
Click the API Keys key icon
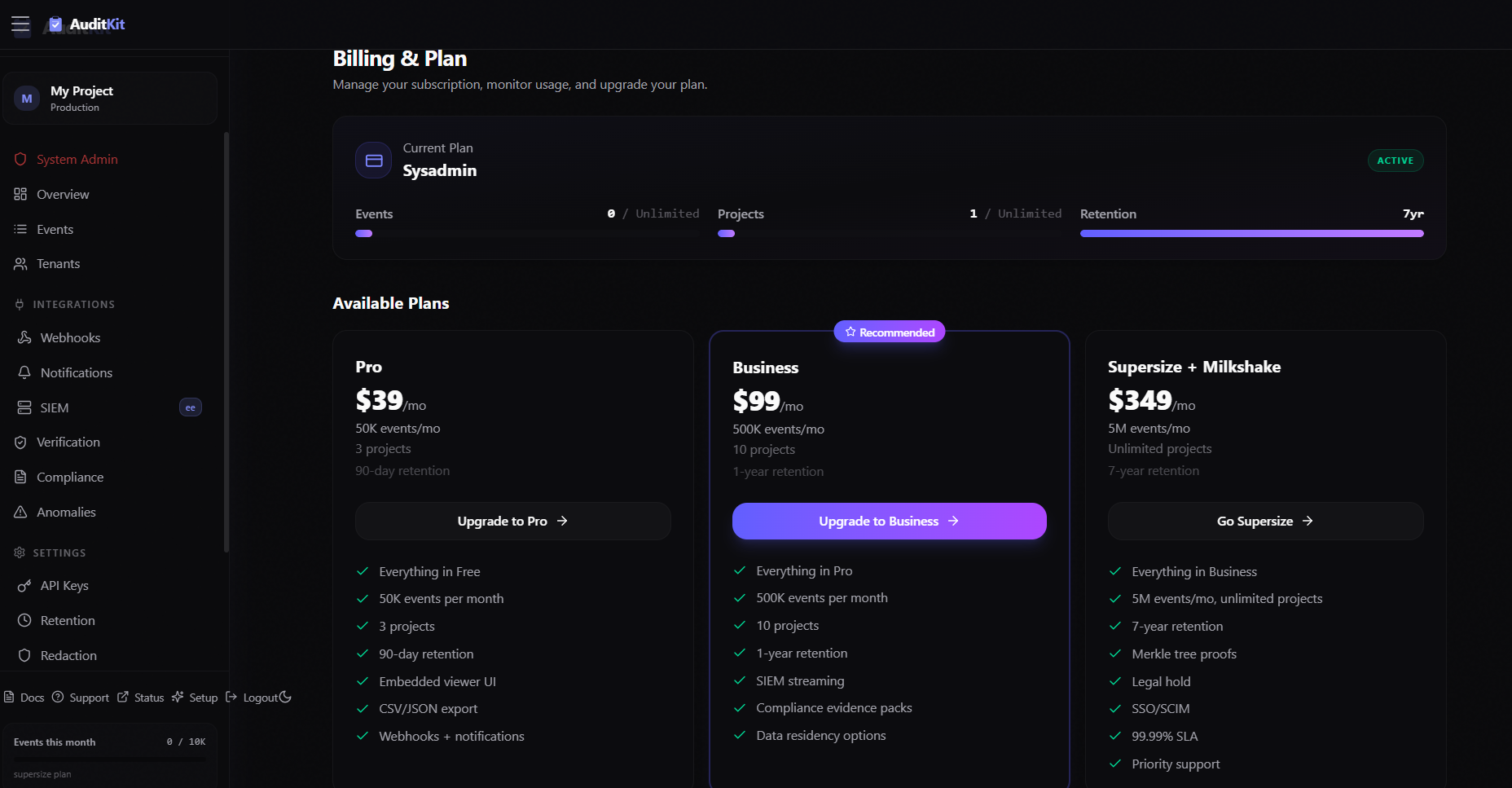[24, 586]
